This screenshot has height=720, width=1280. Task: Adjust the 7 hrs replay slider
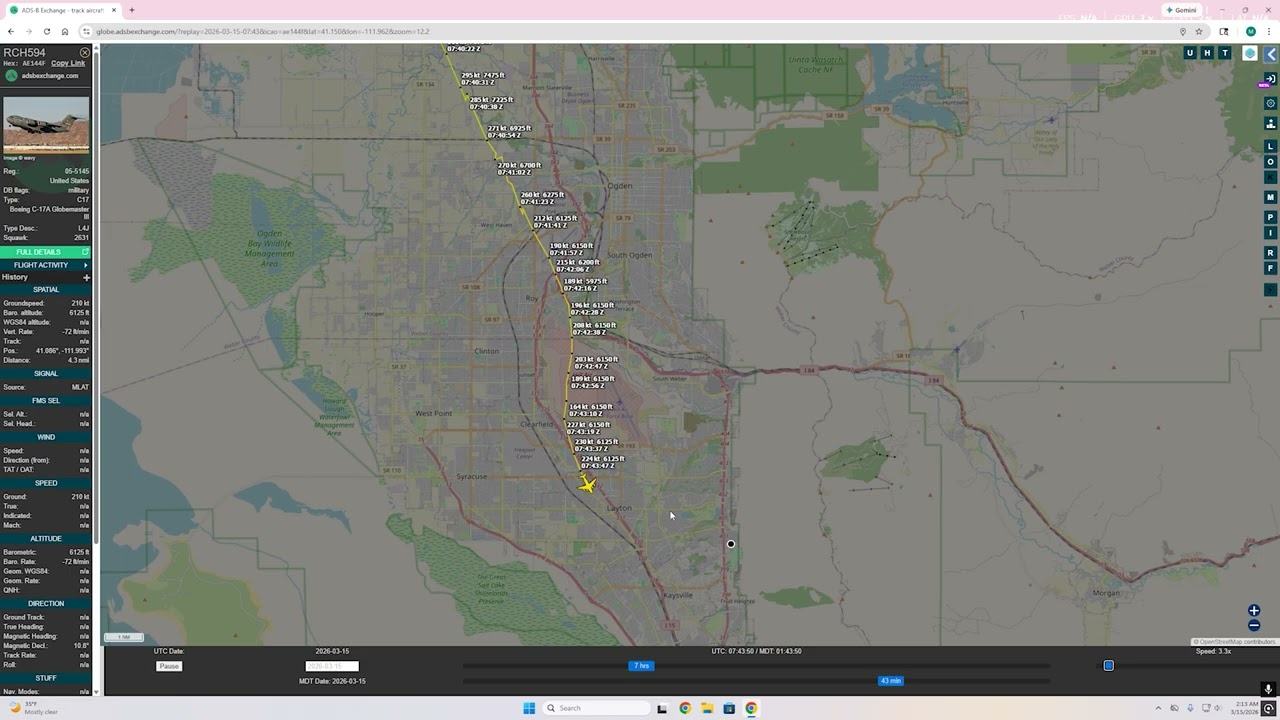pyautogui.click(x=641, y=666)
